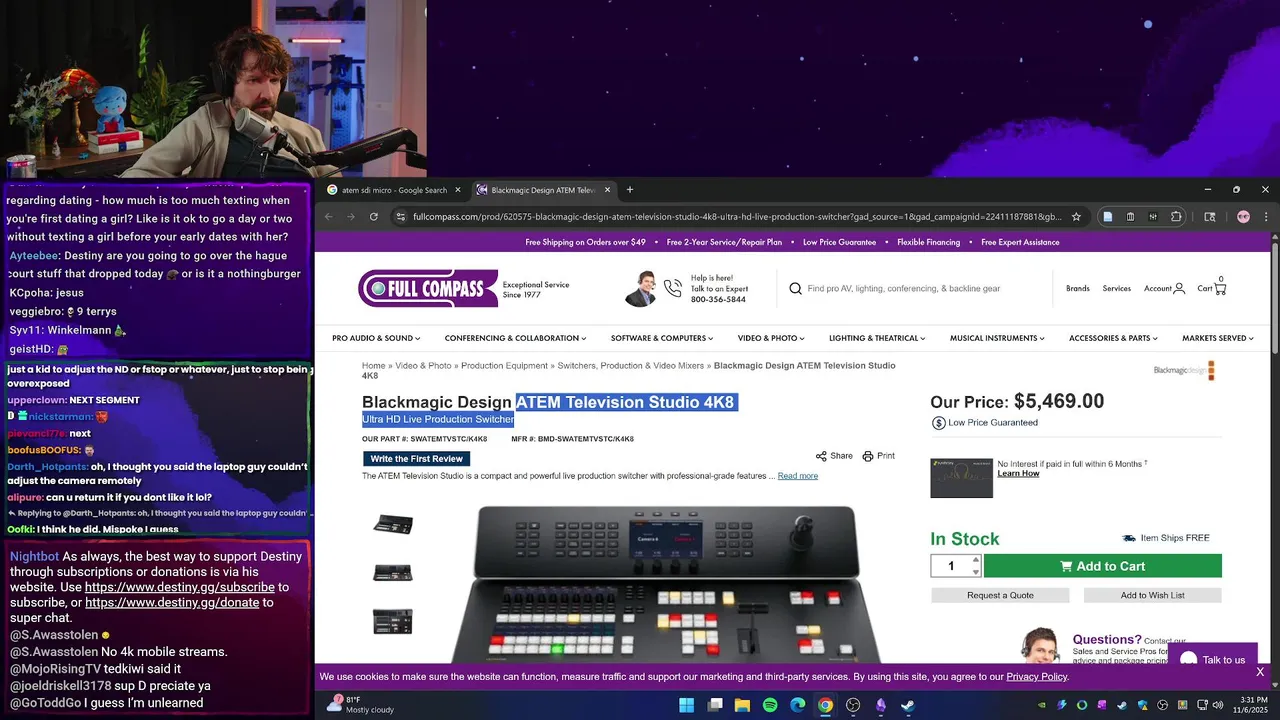Image resolution: width=1280 pixels, height=720 pixels.
Task: Open 'Production Equipment' breadcrumb
Action: 504,366
